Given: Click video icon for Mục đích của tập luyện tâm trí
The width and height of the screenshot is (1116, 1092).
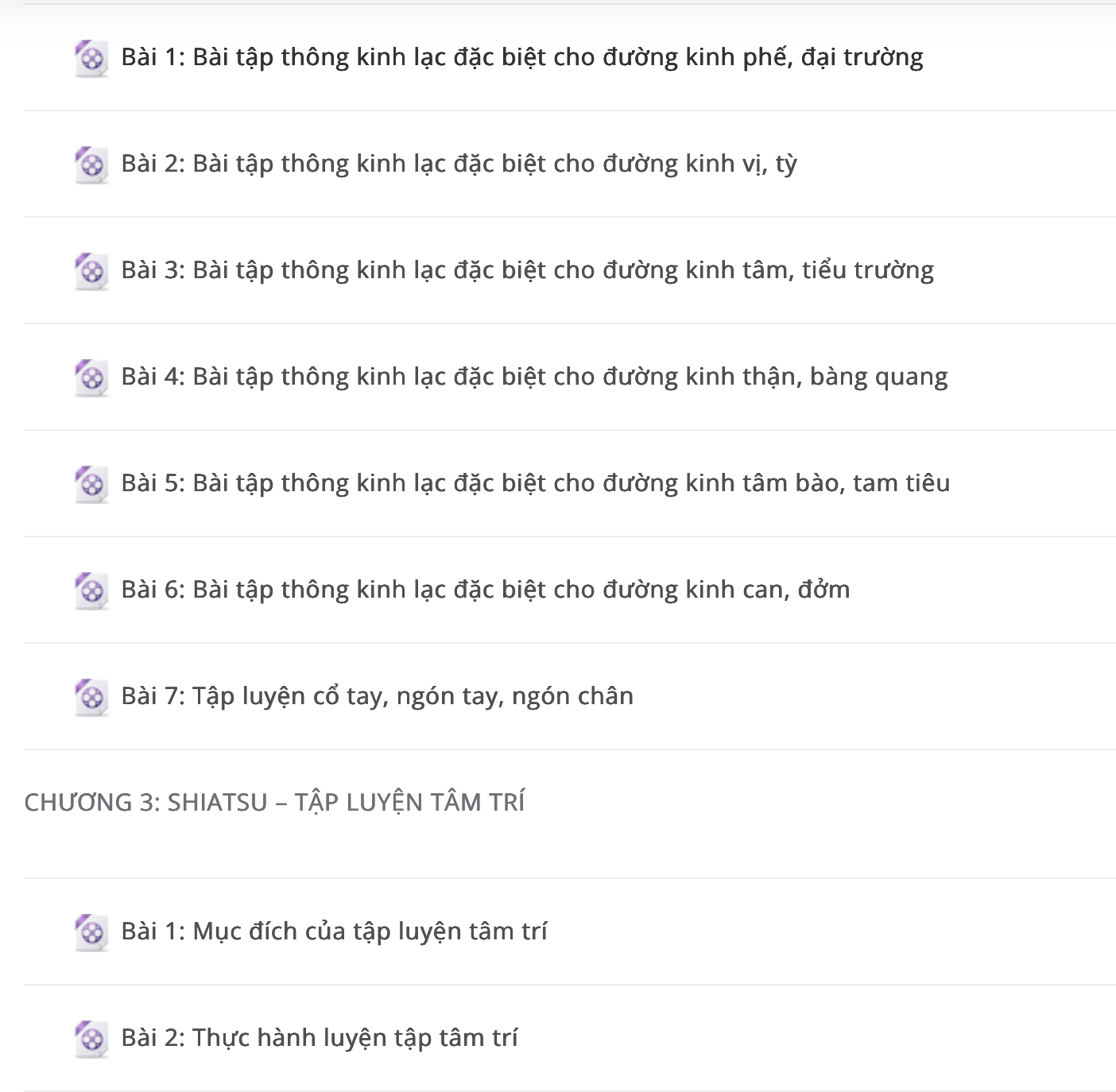Looking at the screenshot, I should [x=91, y=933].
